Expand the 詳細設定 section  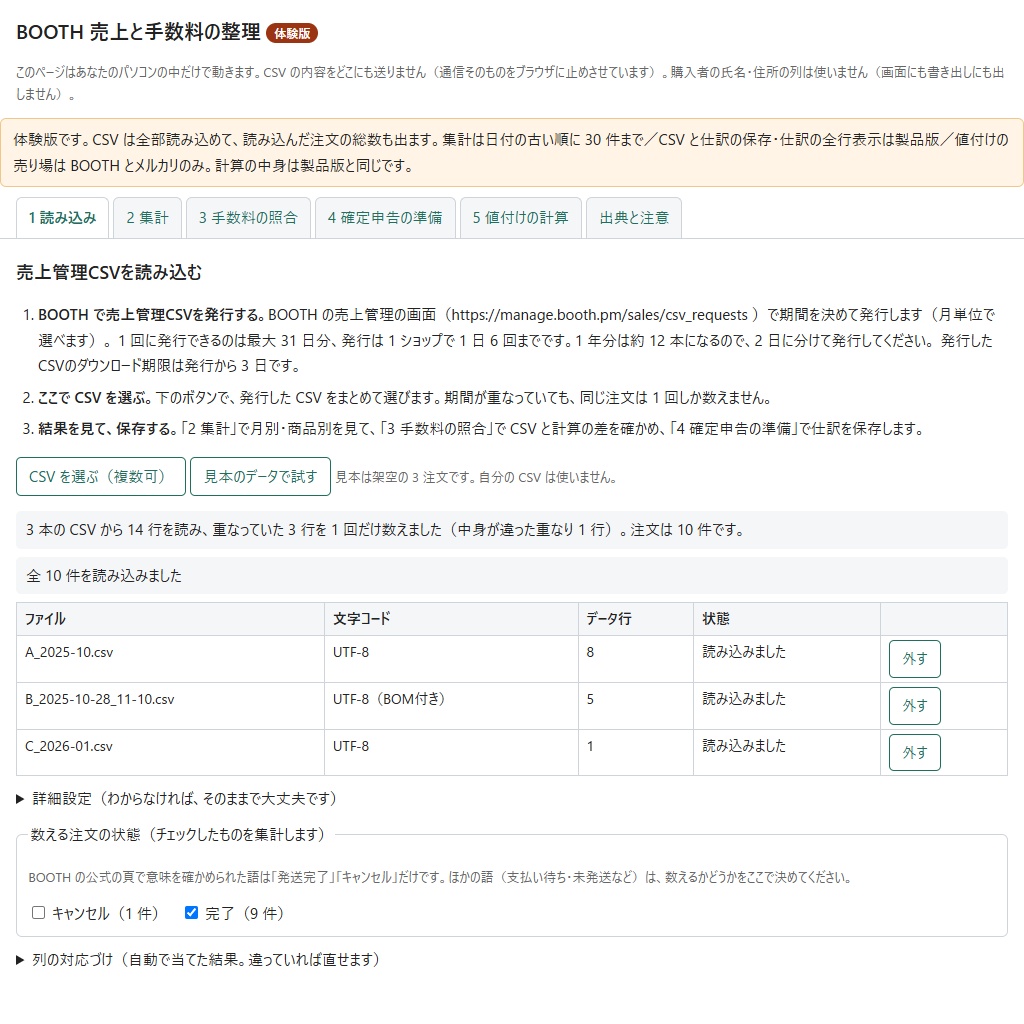[176, 799]
